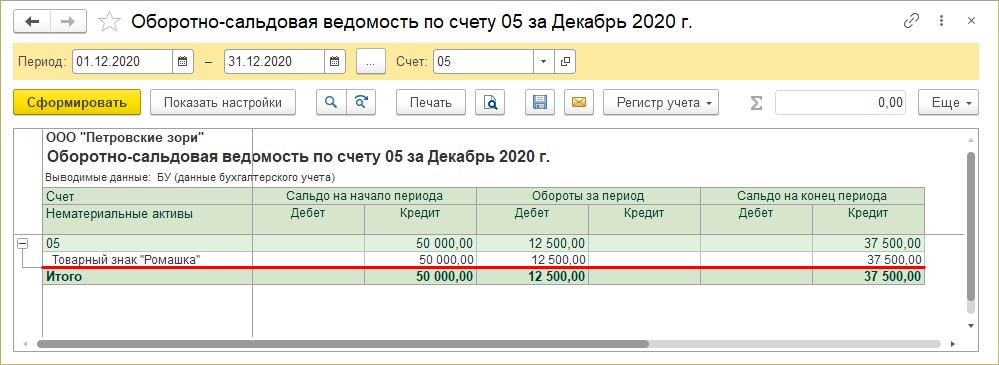Screen dimensions: 999x365
Task: Click Показать настройки button
Action: click(x=223, y=103)
